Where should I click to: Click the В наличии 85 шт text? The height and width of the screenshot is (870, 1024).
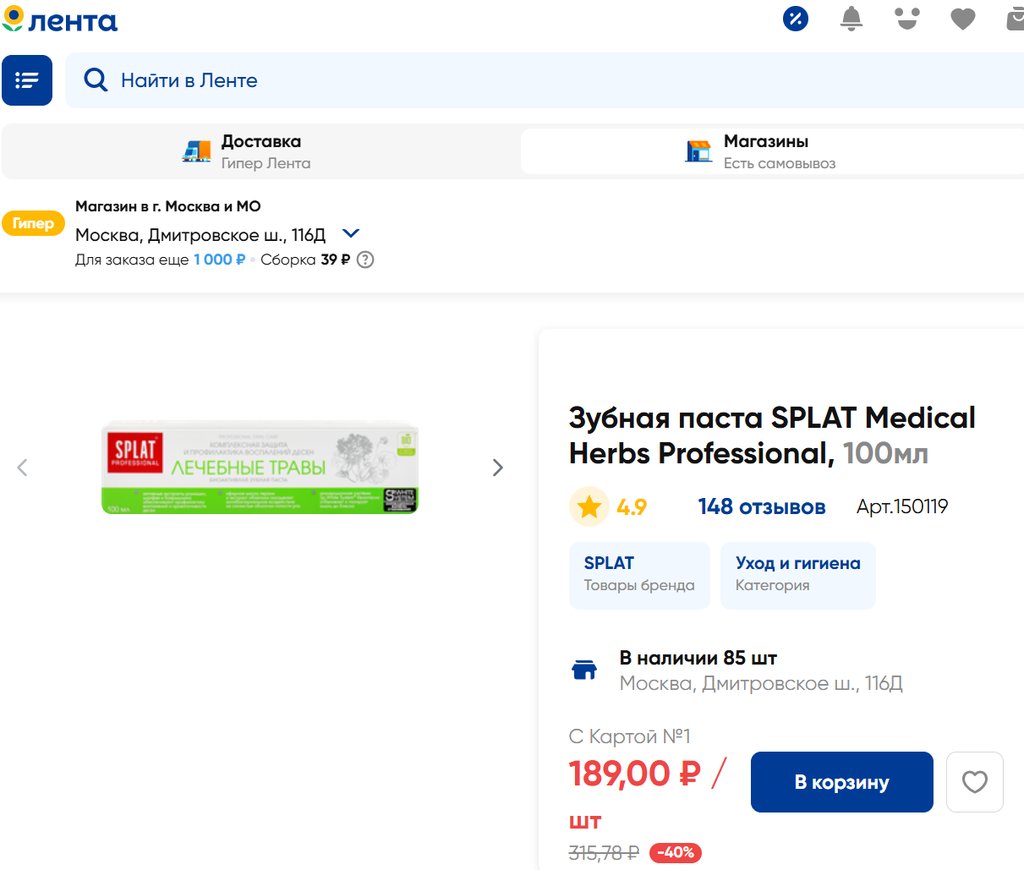(698, 658)
